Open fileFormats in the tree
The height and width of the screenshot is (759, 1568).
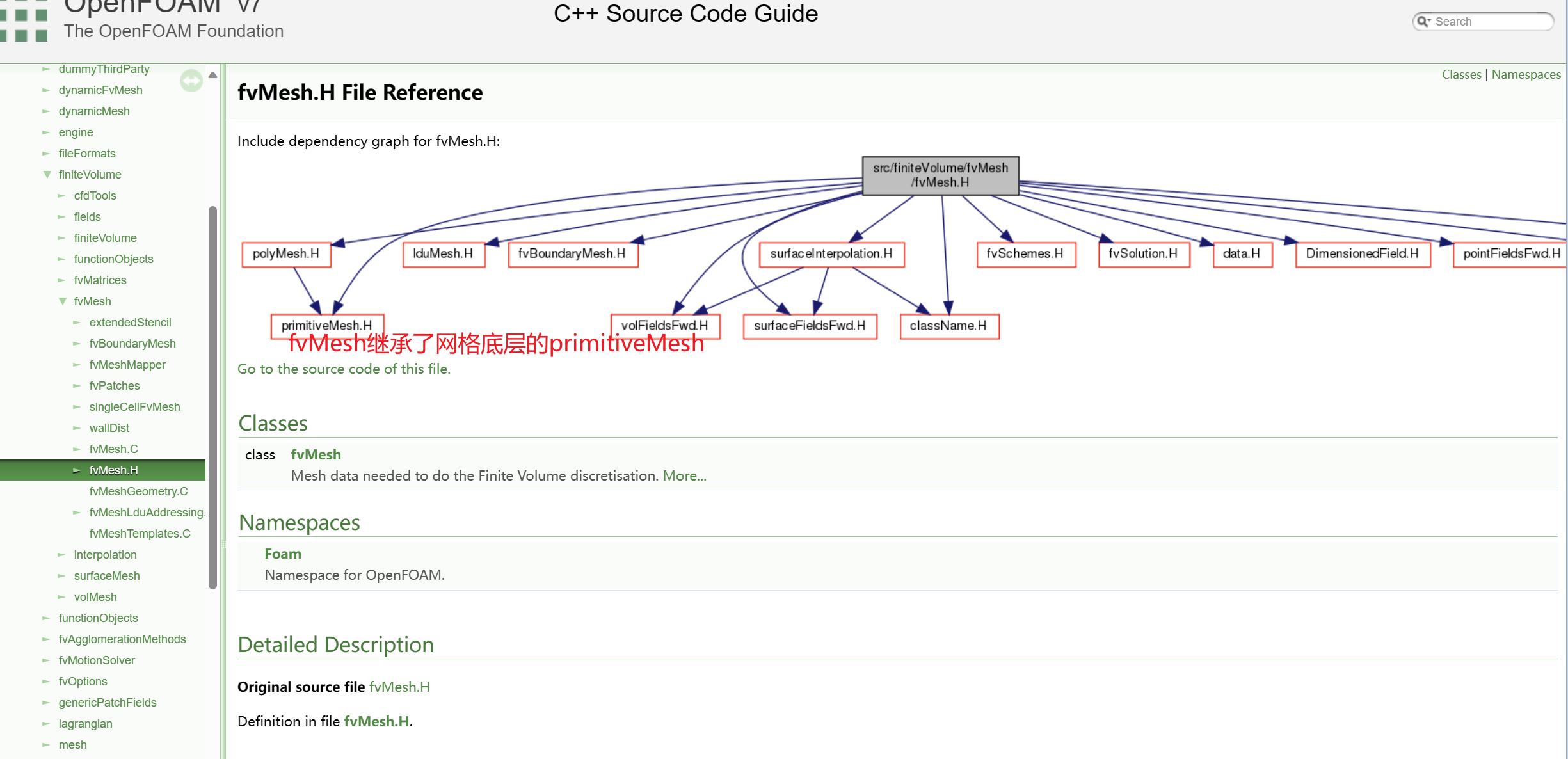point(87,154)
